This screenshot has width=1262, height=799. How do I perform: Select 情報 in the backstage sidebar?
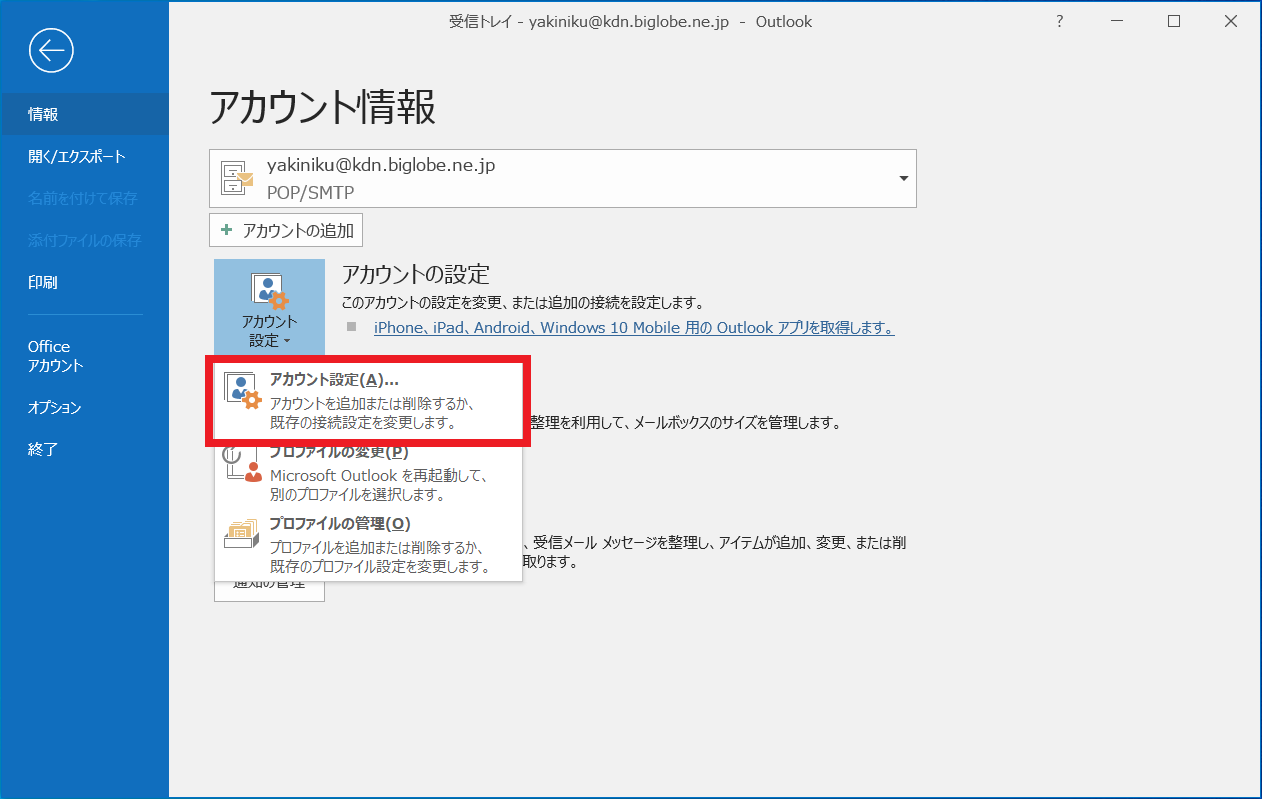tap(84, 114)
